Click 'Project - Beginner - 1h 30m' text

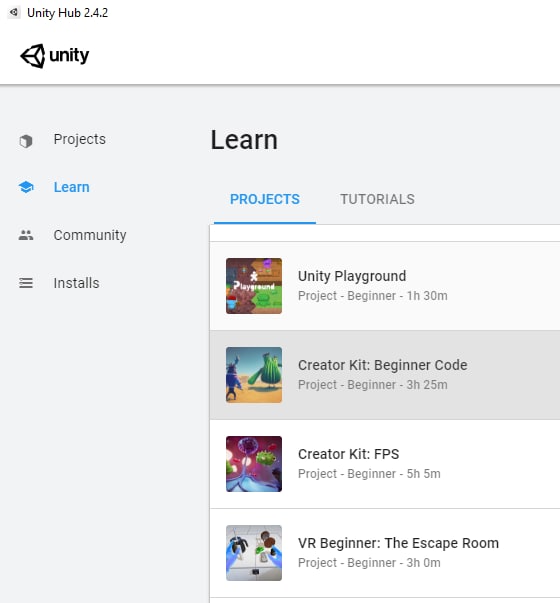coord(373,296)
